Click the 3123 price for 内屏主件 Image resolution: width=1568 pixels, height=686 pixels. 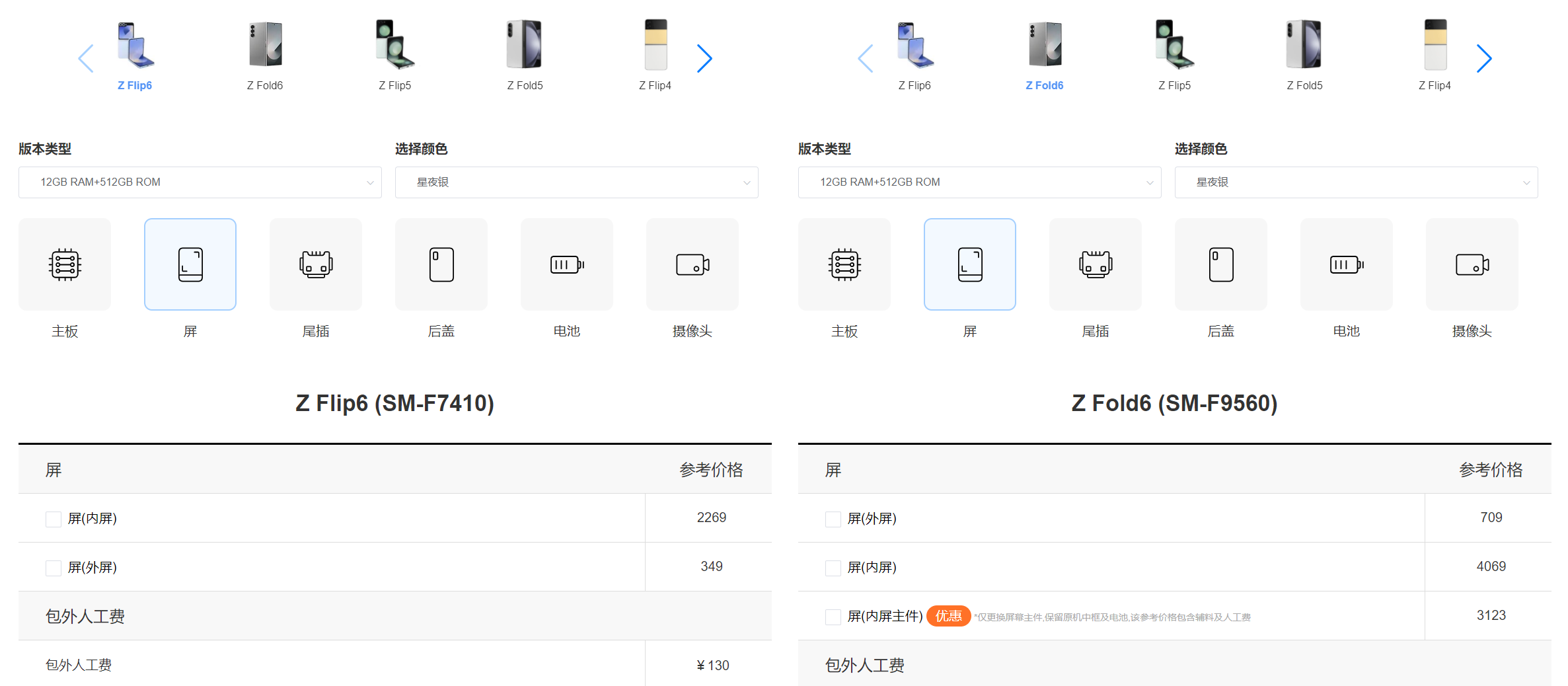pos(1491,615)
